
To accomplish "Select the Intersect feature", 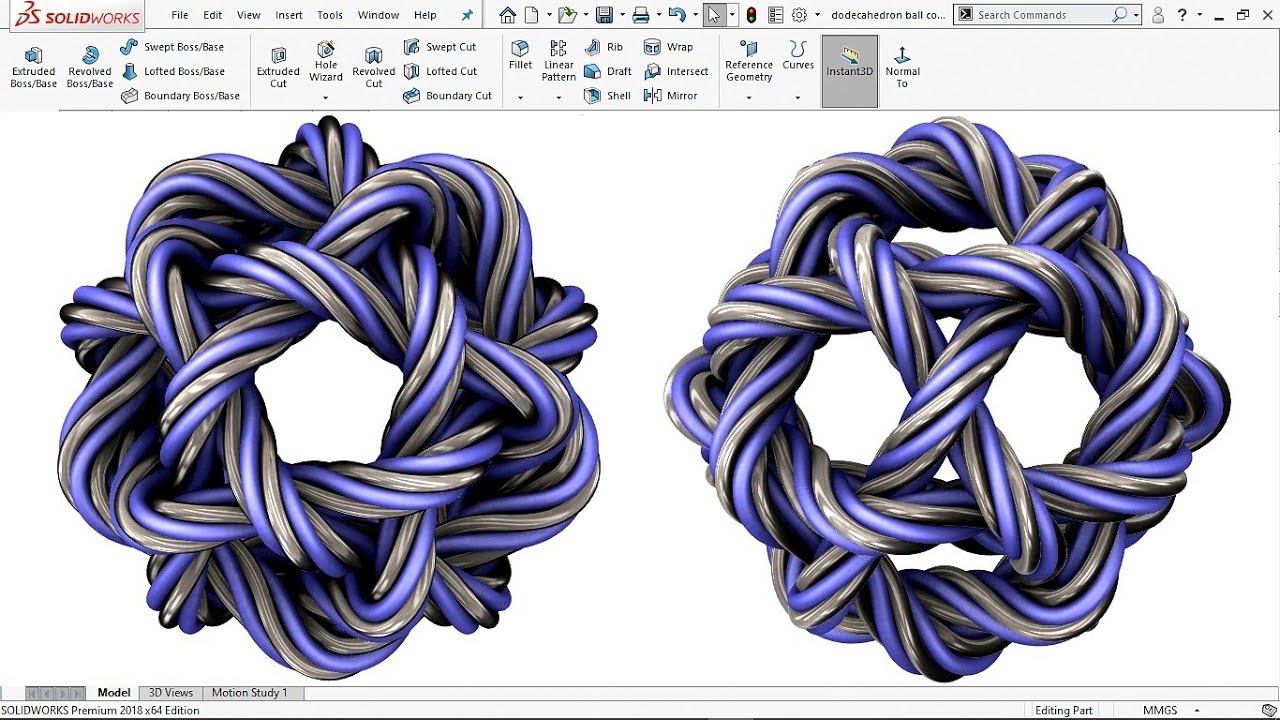I will (x=676, y=71).
